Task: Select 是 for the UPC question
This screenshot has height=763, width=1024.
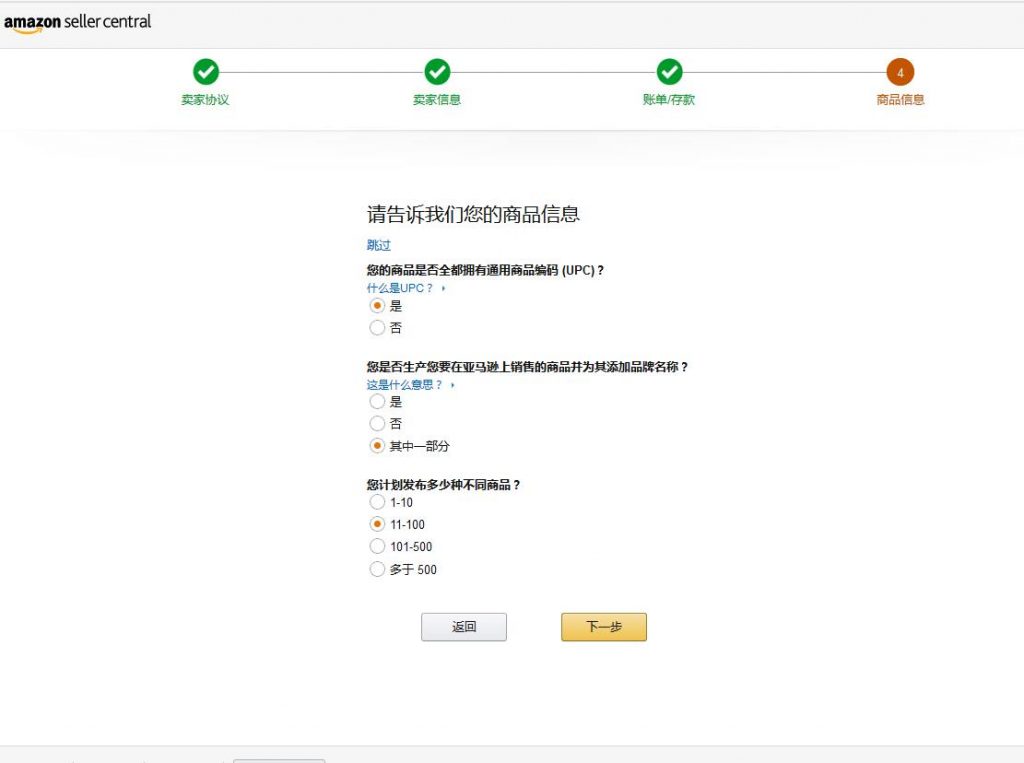Action: [x=377, y=306]
